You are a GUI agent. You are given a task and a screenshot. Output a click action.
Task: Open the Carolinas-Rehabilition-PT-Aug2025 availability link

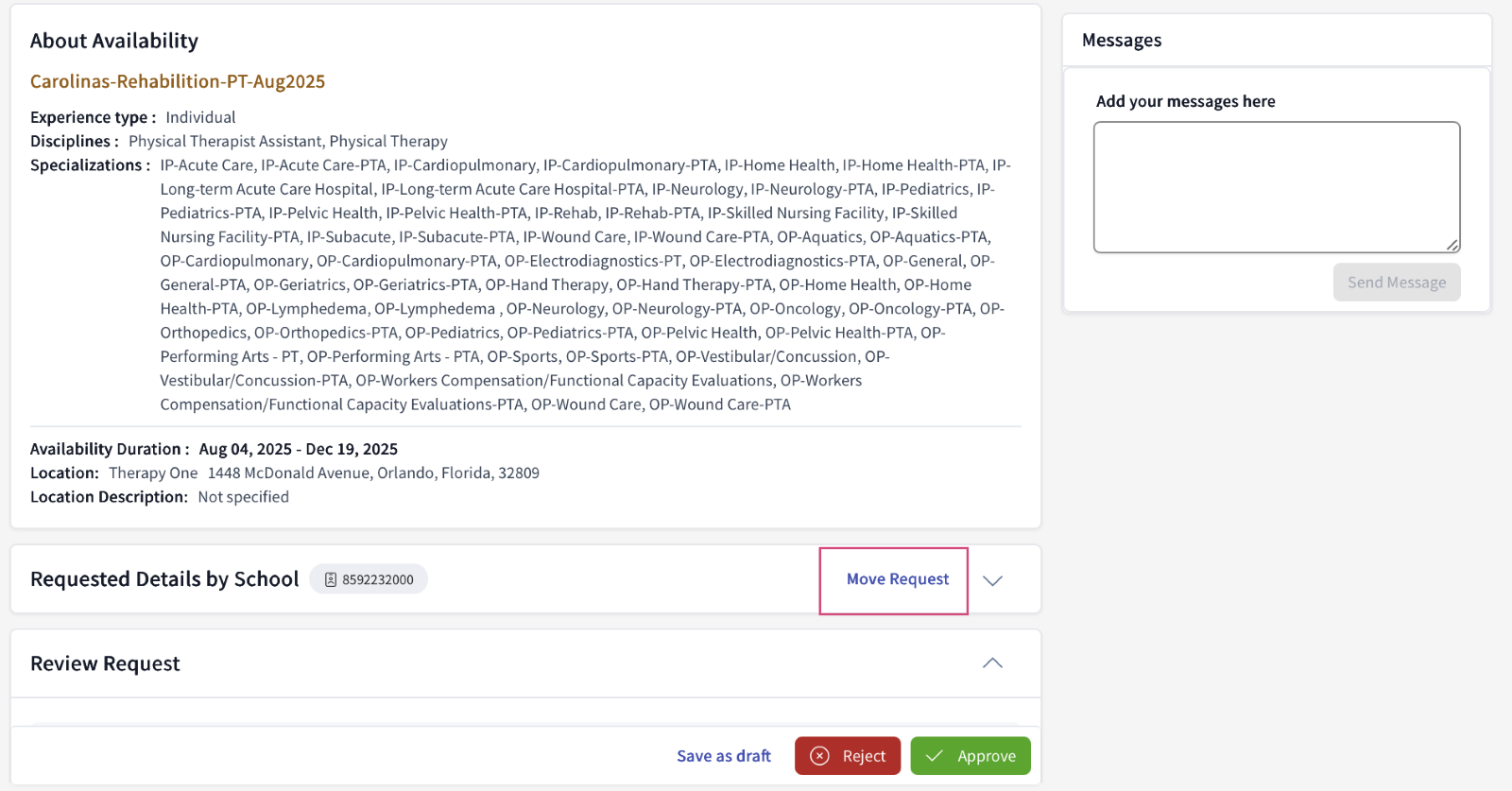178,81
